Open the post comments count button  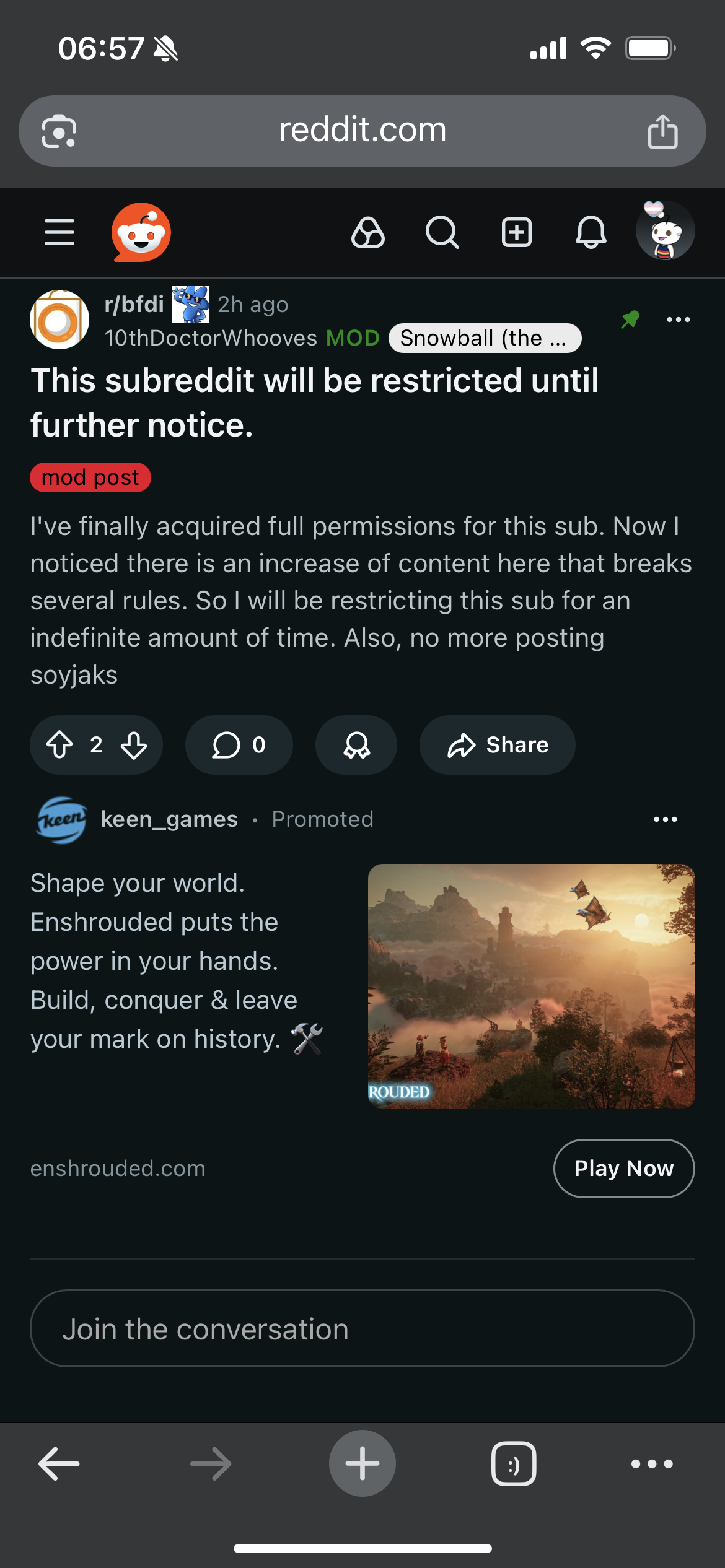tap(239, 745)
